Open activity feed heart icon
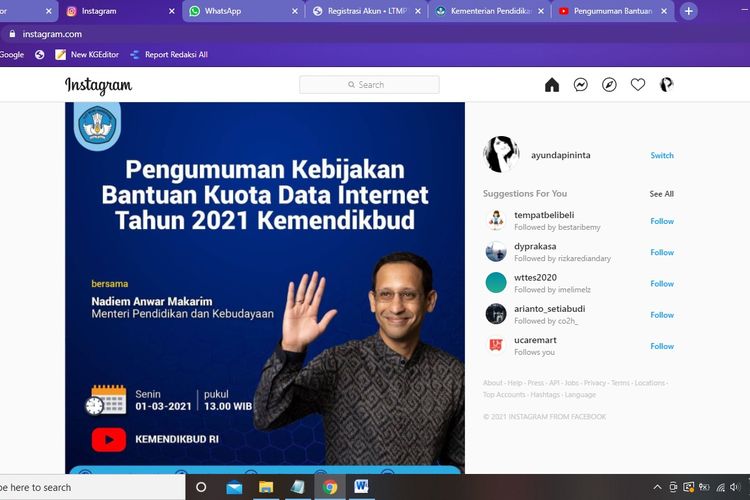The height and width of the screenshot is (500, 750). [x=638, y=85]
